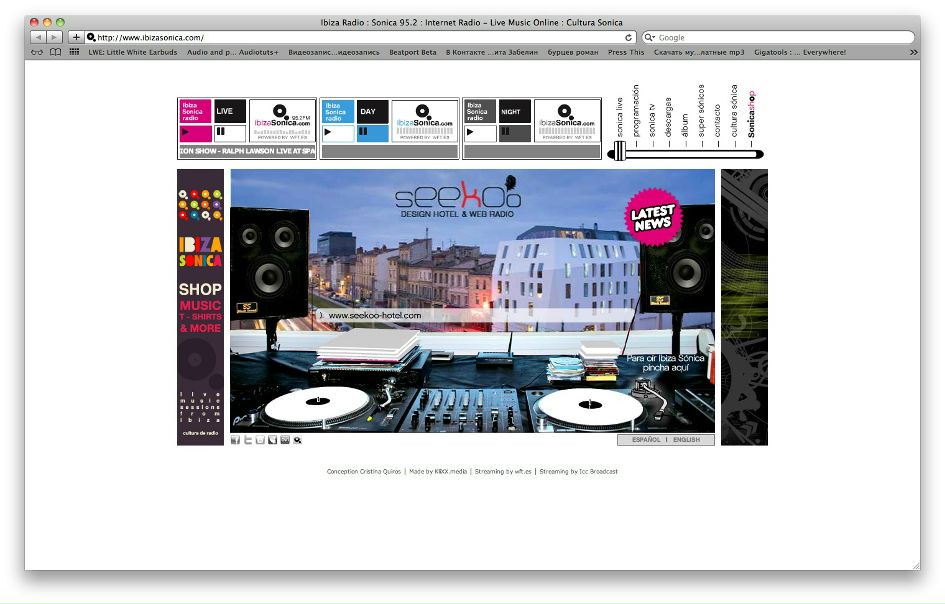Click the Facebook icon below the banner
Viewport: 945px width, 604px height.
[236, 440]
